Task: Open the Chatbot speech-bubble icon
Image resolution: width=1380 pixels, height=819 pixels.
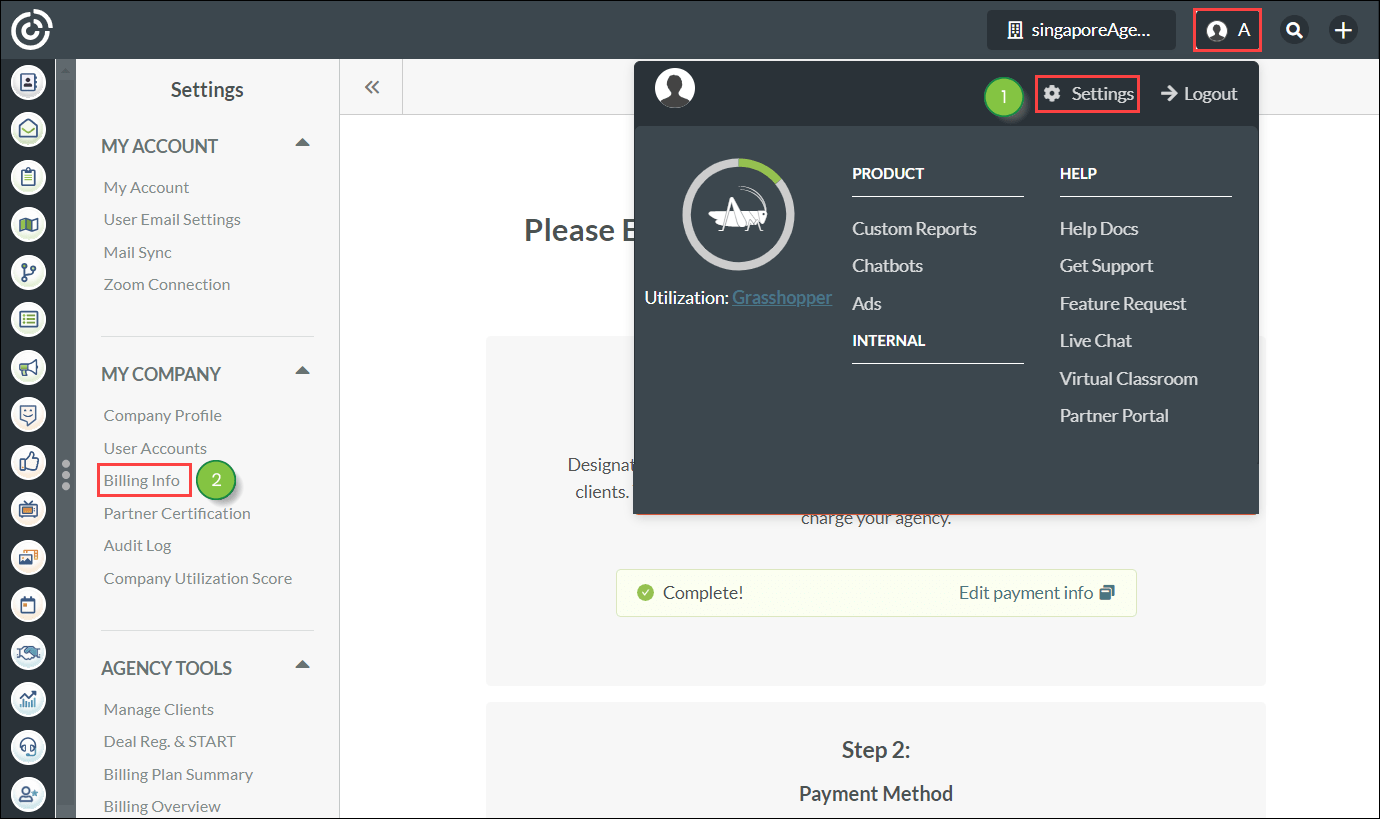Action: pyautogui.click(x=28, y=414)
